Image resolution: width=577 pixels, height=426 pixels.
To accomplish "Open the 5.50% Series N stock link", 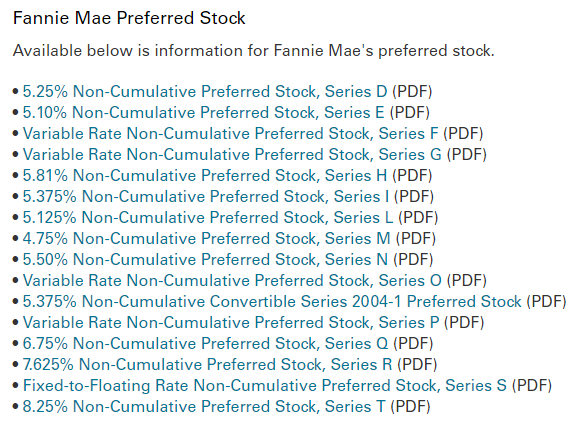I will click(x=205, y=259).
